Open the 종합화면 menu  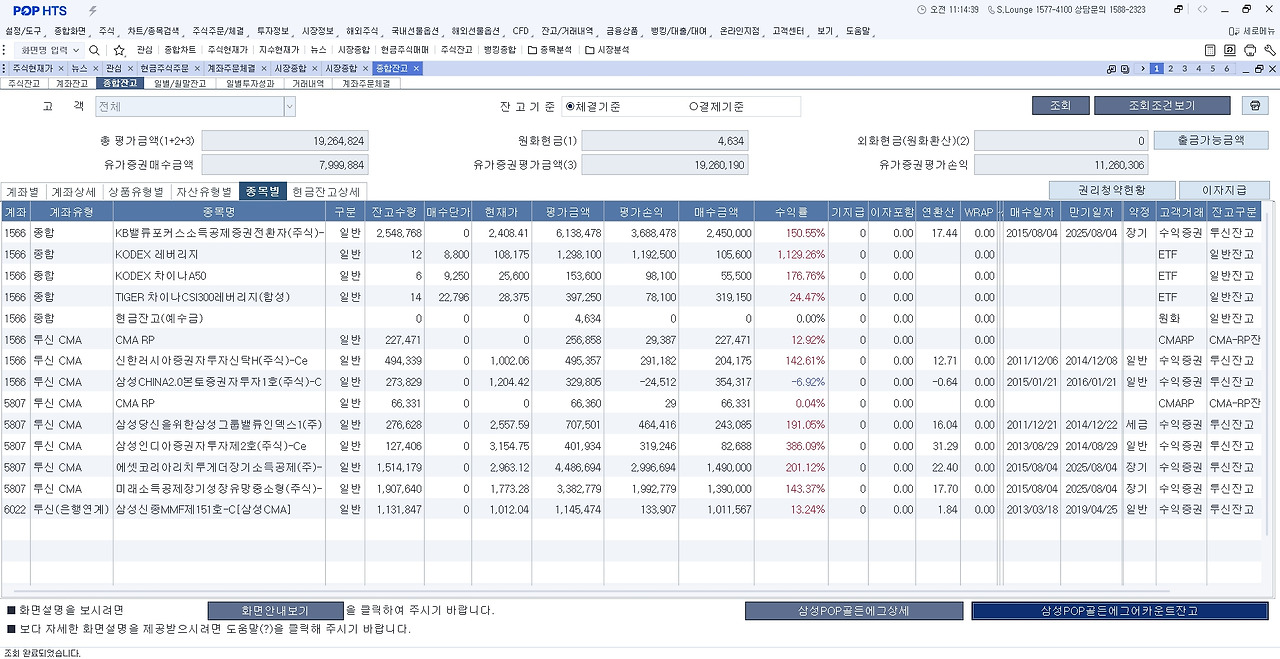pyautogui.click(x=71, y=31)
